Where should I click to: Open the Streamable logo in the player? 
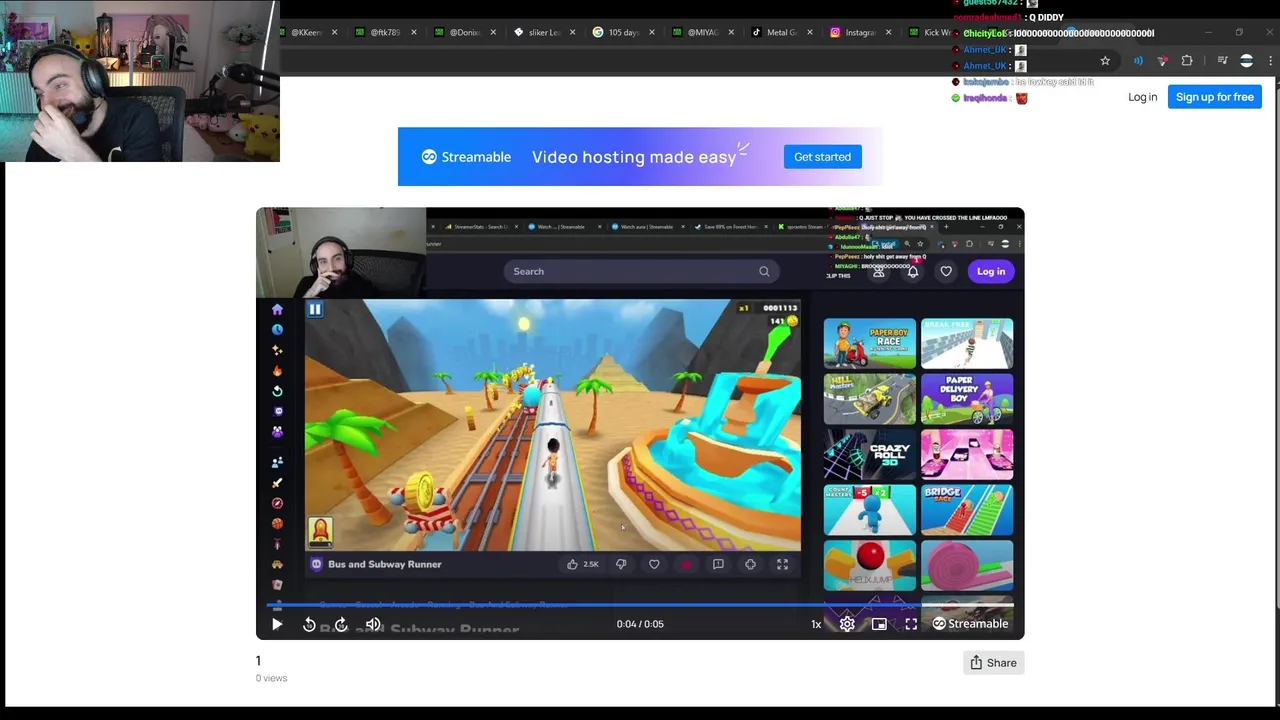(x=970, y=624)
